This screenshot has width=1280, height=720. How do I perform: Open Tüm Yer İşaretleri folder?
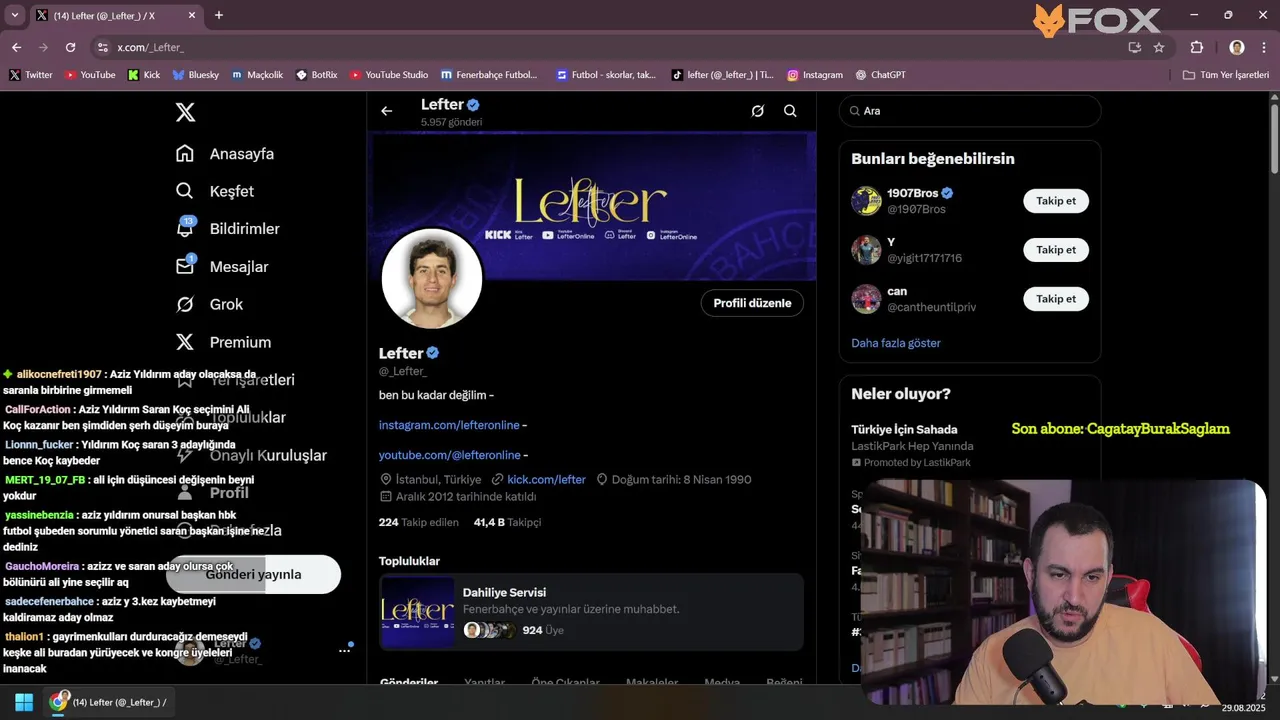(x=1226, y=75)
